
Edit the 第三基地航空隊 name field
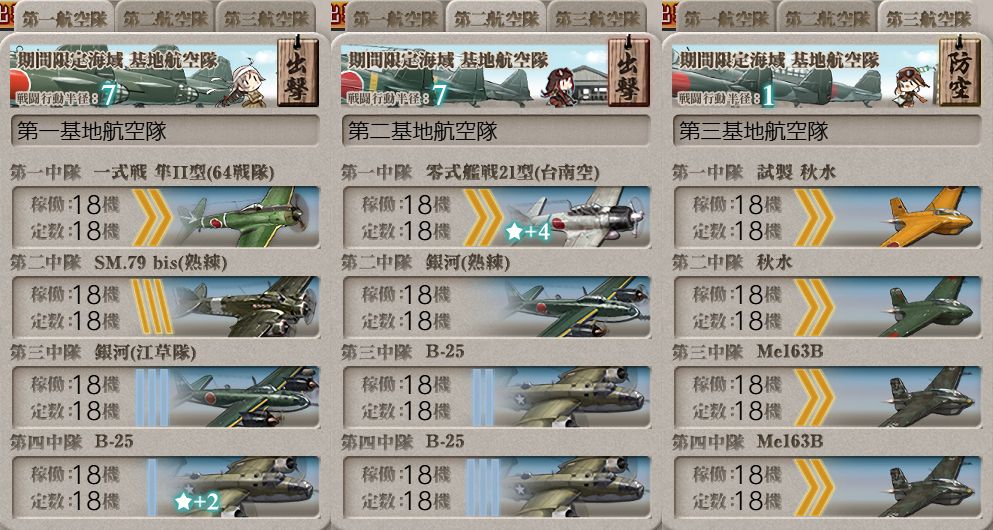point(827,130)
